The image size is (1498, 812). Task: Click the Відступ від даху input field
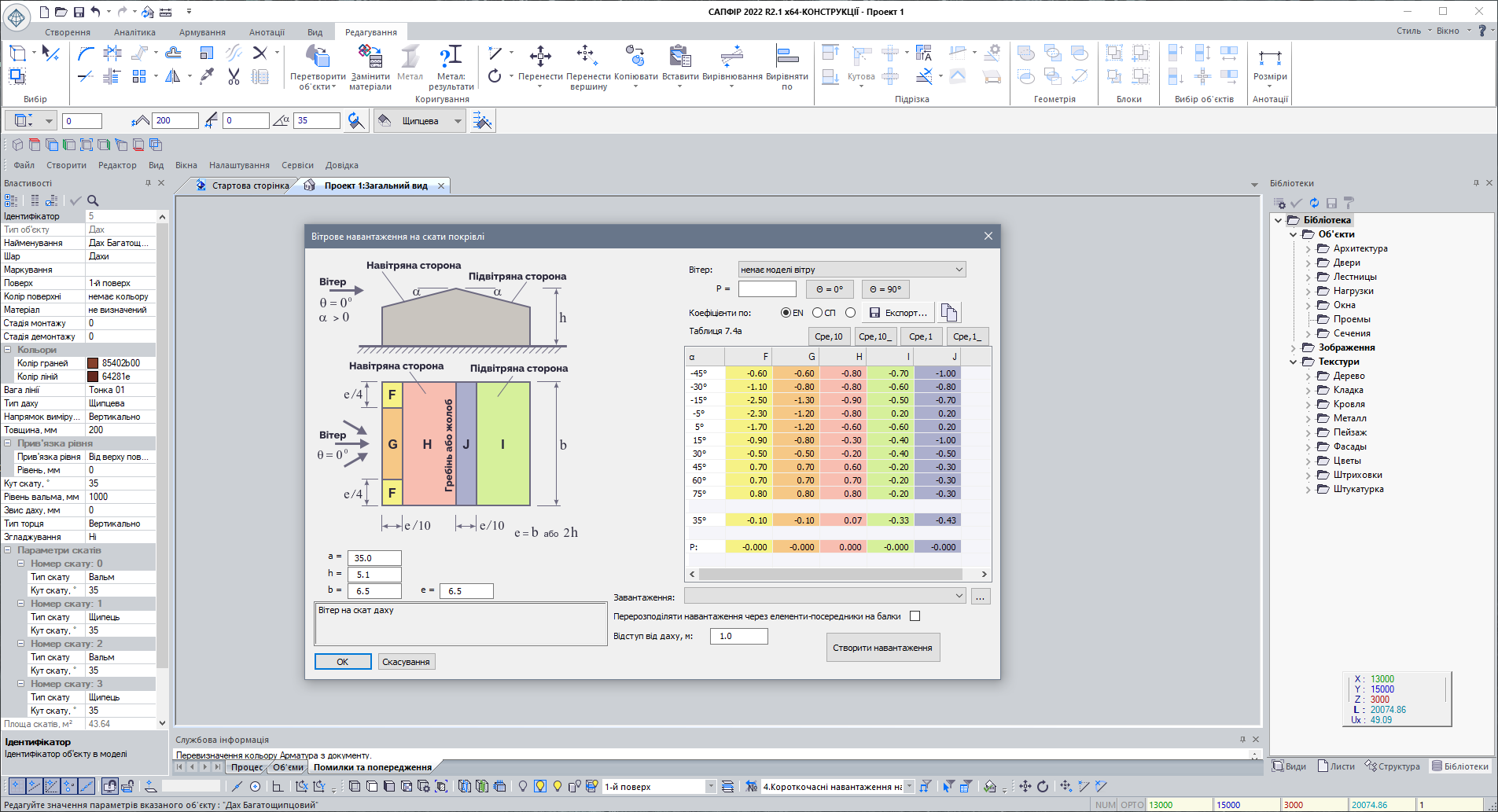click(x=738, y=636)
